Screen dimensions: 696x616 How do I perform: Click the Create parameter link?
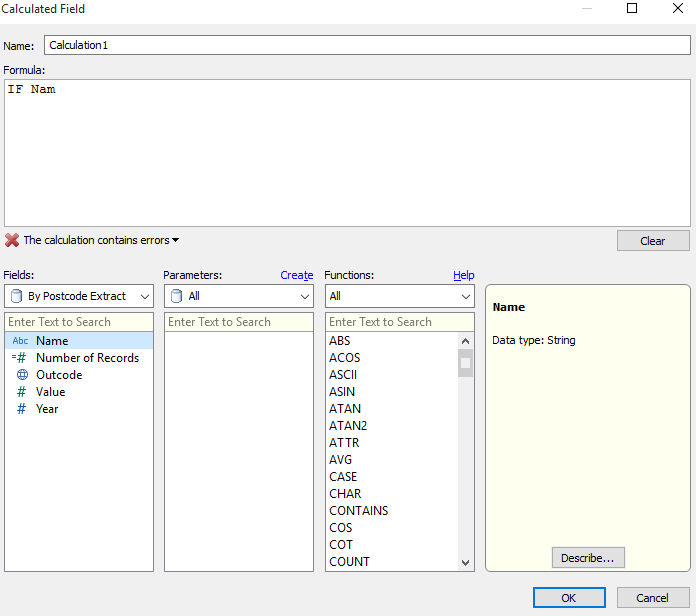[x=296, y=275]
